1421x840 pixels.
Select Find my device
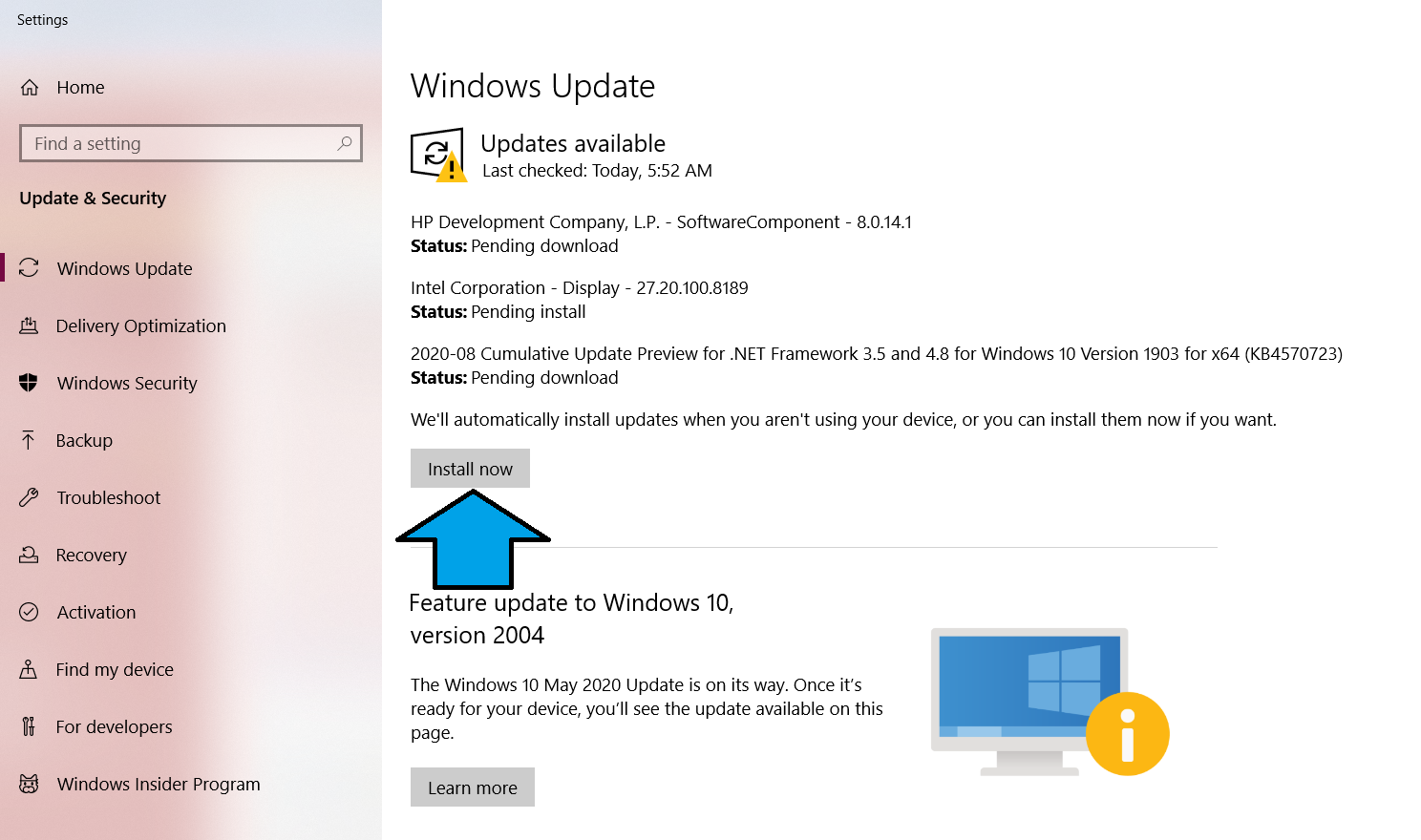click(x=115, y=669)
